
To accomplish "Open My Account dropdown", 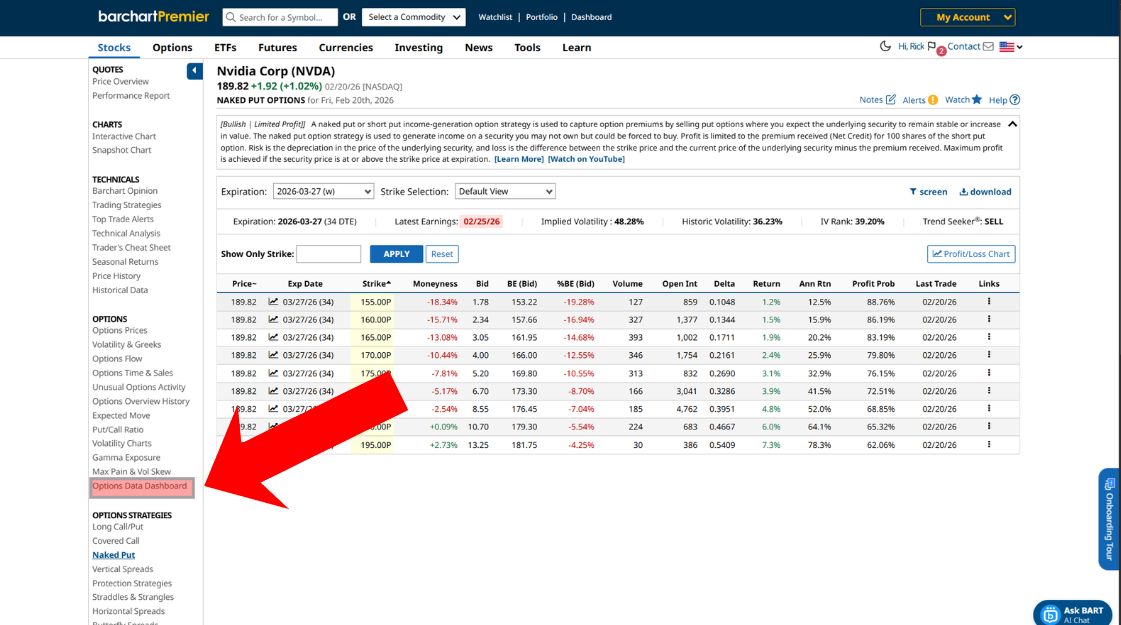I will [968, 17].
